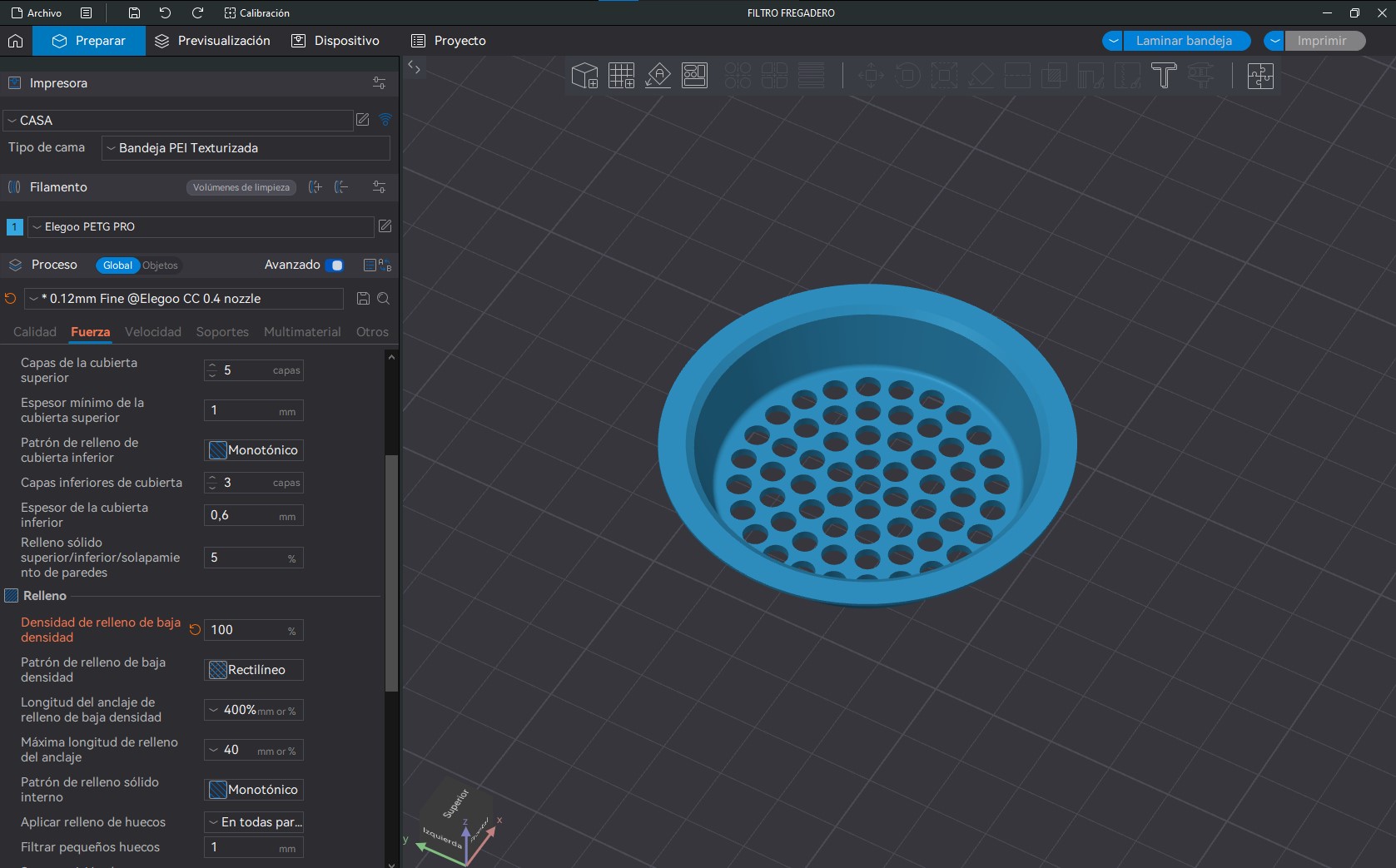The width and height of the screenshot is (1396, 868).
Task: Click the blue filament 1 color swatch
Action: (x=14, y=226)
